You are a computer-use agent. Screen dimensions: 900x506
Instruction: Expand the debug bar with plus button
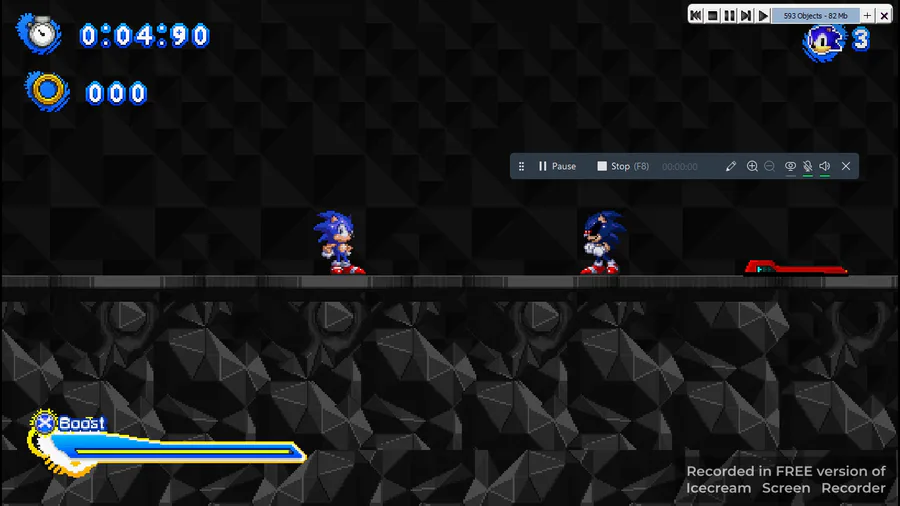click(x=867, y=15)
